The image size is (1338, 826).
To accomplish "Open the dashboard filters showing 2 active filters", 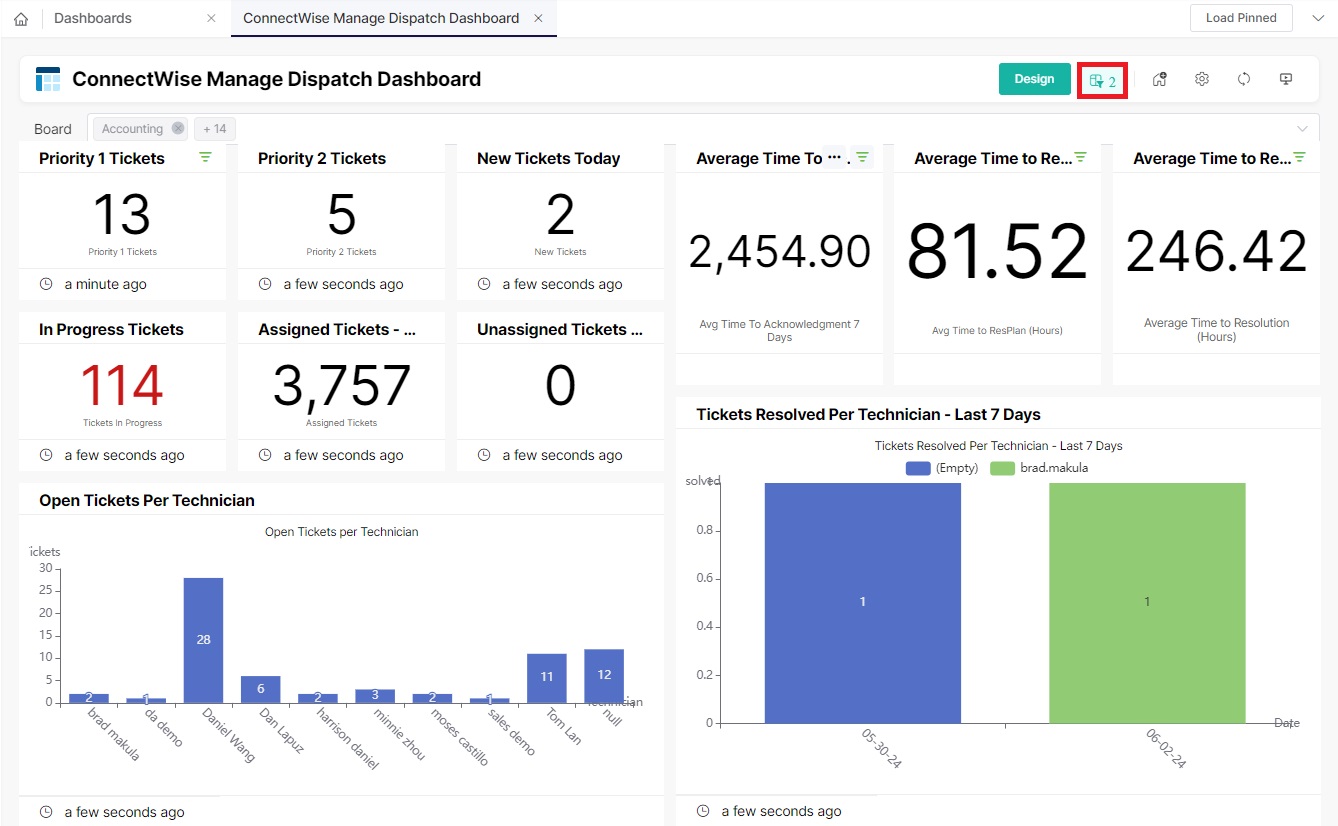I will click(1102, 78).
